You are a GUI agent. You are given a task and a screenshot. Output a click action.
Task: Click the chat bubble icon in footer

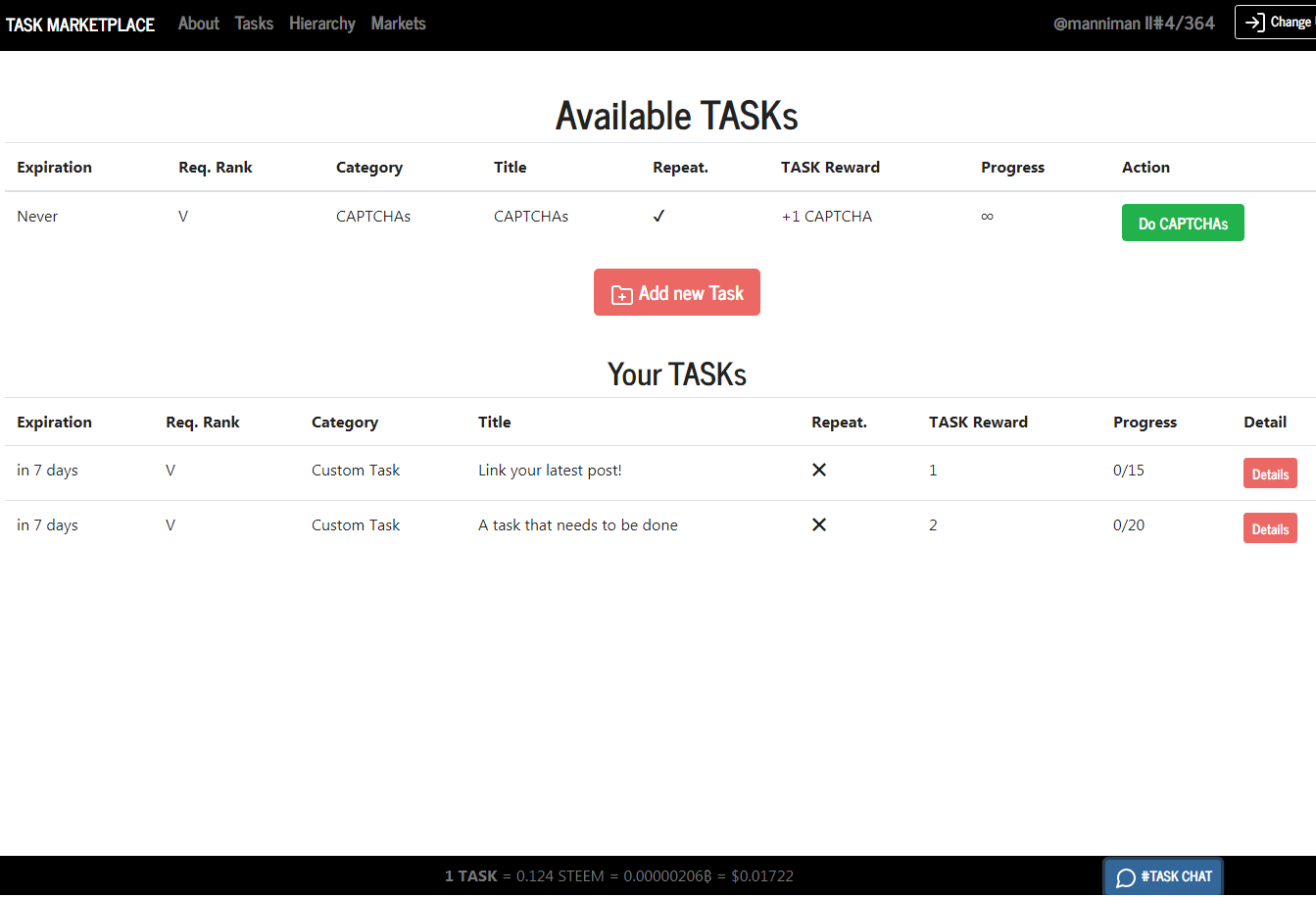tap(1126, 877)
